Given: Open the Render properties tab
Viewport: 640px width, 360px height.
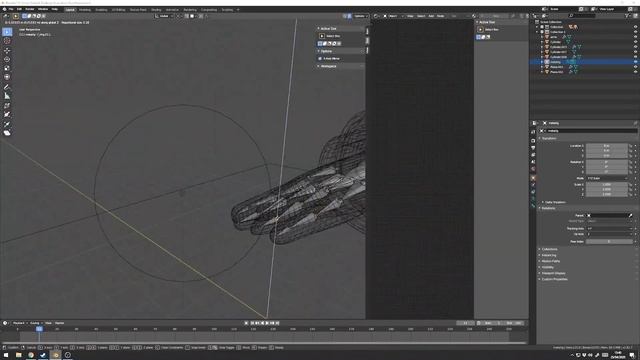Looking at the screenshot, I should 533,140.
